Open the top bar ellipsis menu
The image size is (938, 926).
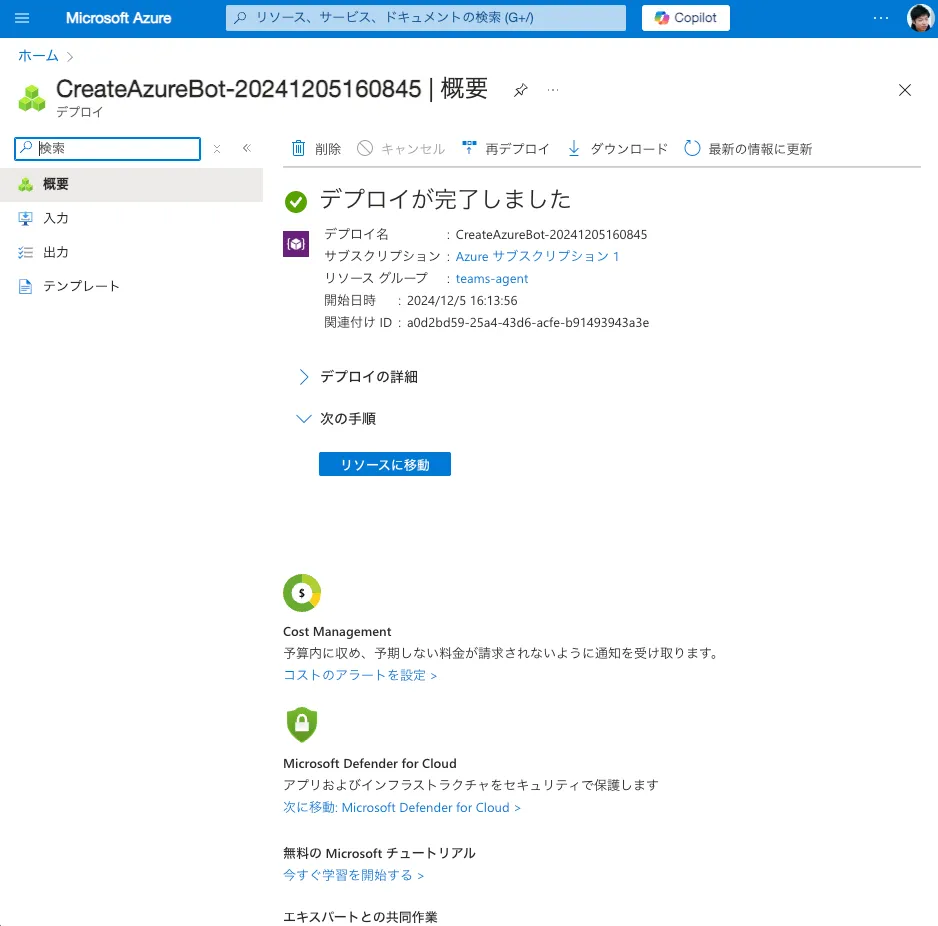pos(881,18)
